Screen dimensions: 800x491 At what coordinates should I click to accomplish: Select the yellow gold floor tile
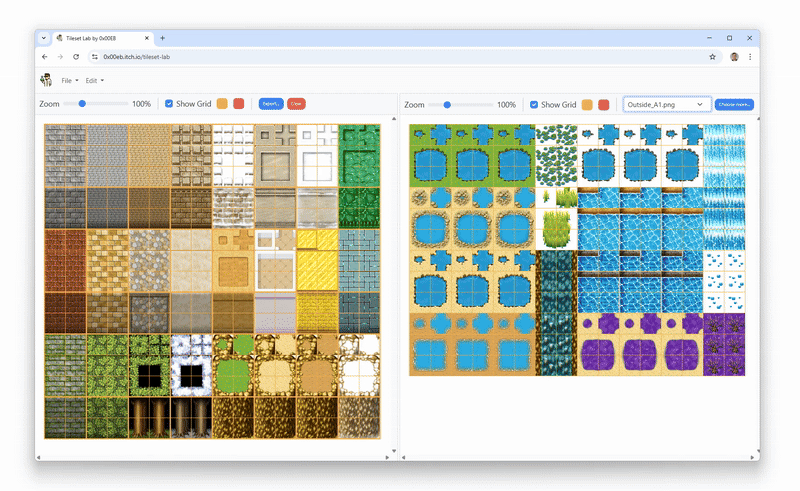[317, 260]
